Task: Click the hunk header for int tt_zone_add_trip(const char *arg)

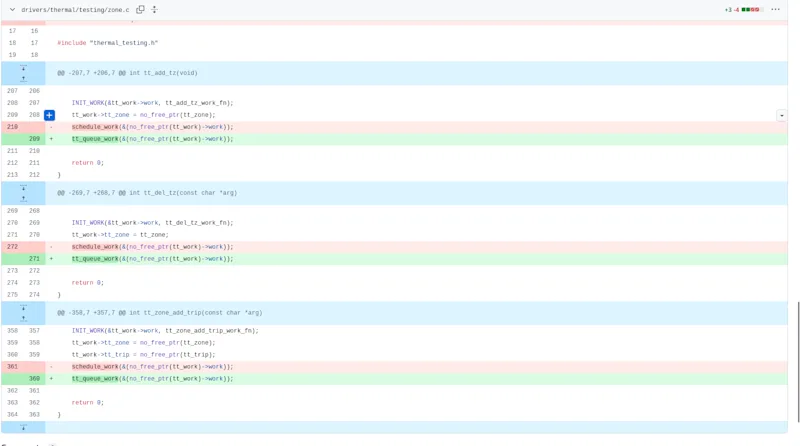Action: (160, 313)
